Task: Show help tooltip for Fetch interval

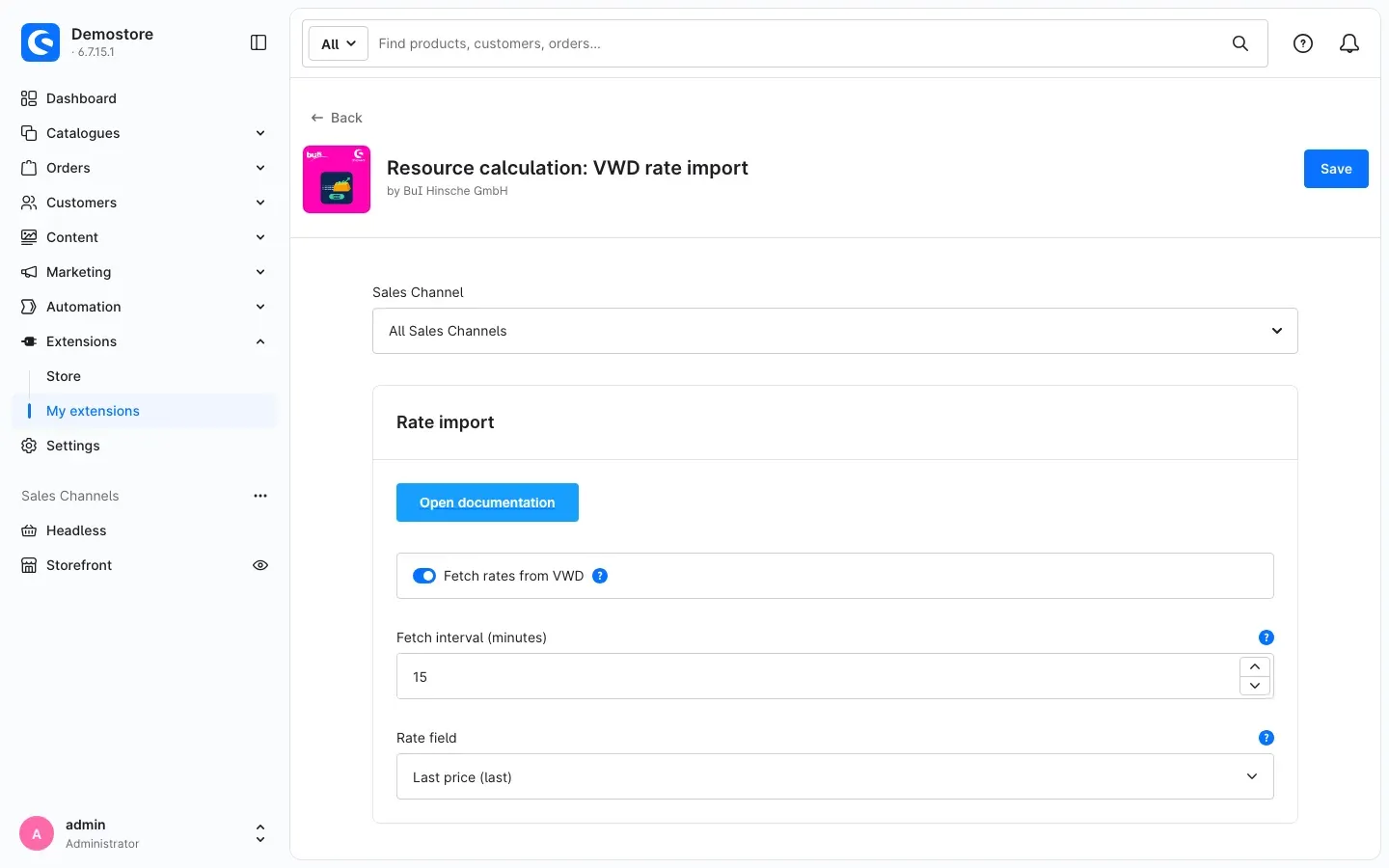Action: pyautogui.click(x=1266, y=637)
